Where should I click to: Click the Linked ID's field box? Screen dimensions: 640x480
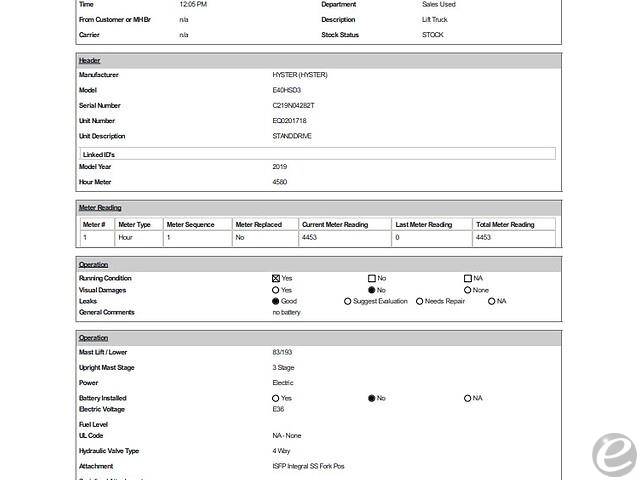coord(318,154)
